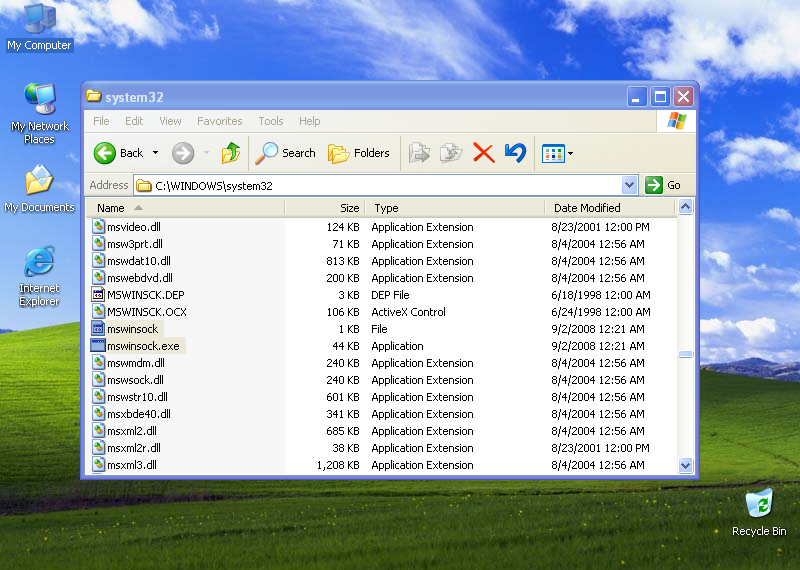Select My Network Places desktop icon
The width and height of the screenshot is (800, 570).
40,98
